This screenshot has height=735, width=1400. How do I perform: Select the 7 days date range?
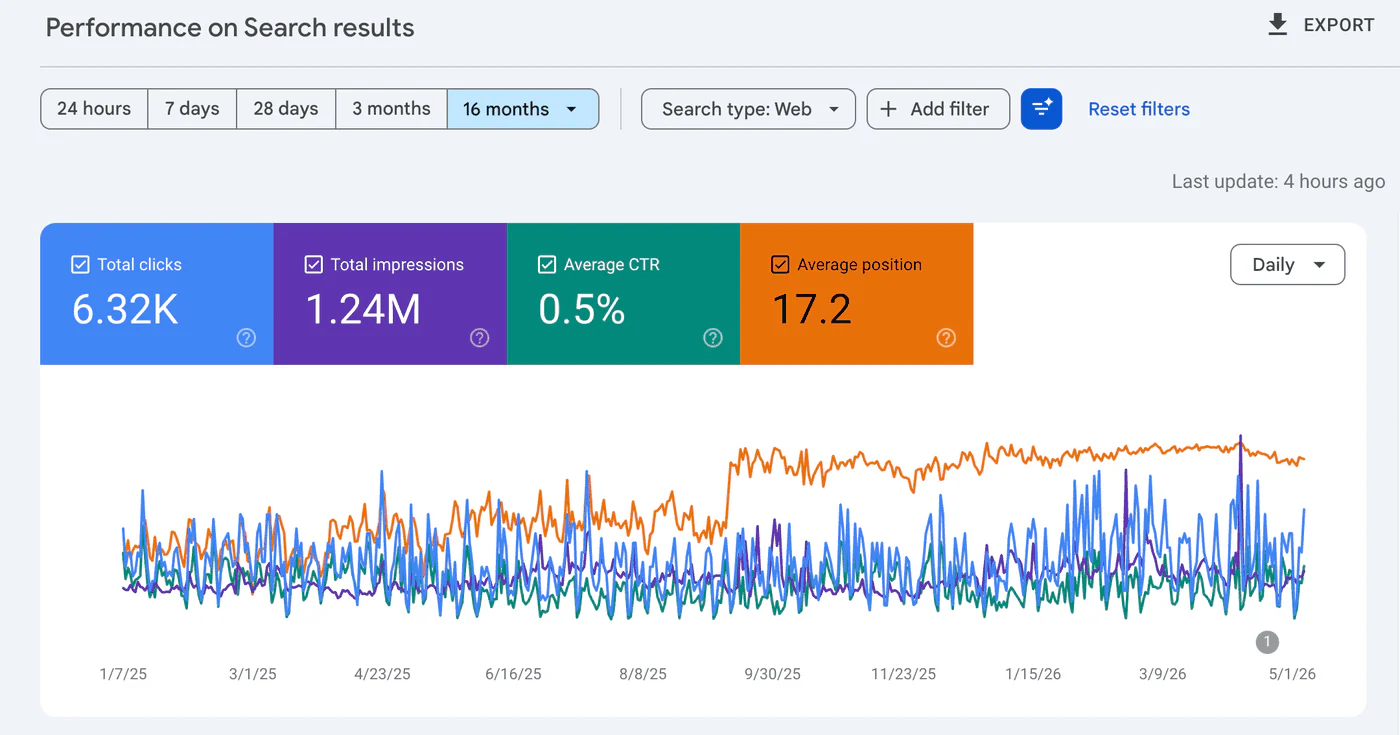tap(192, 109)
